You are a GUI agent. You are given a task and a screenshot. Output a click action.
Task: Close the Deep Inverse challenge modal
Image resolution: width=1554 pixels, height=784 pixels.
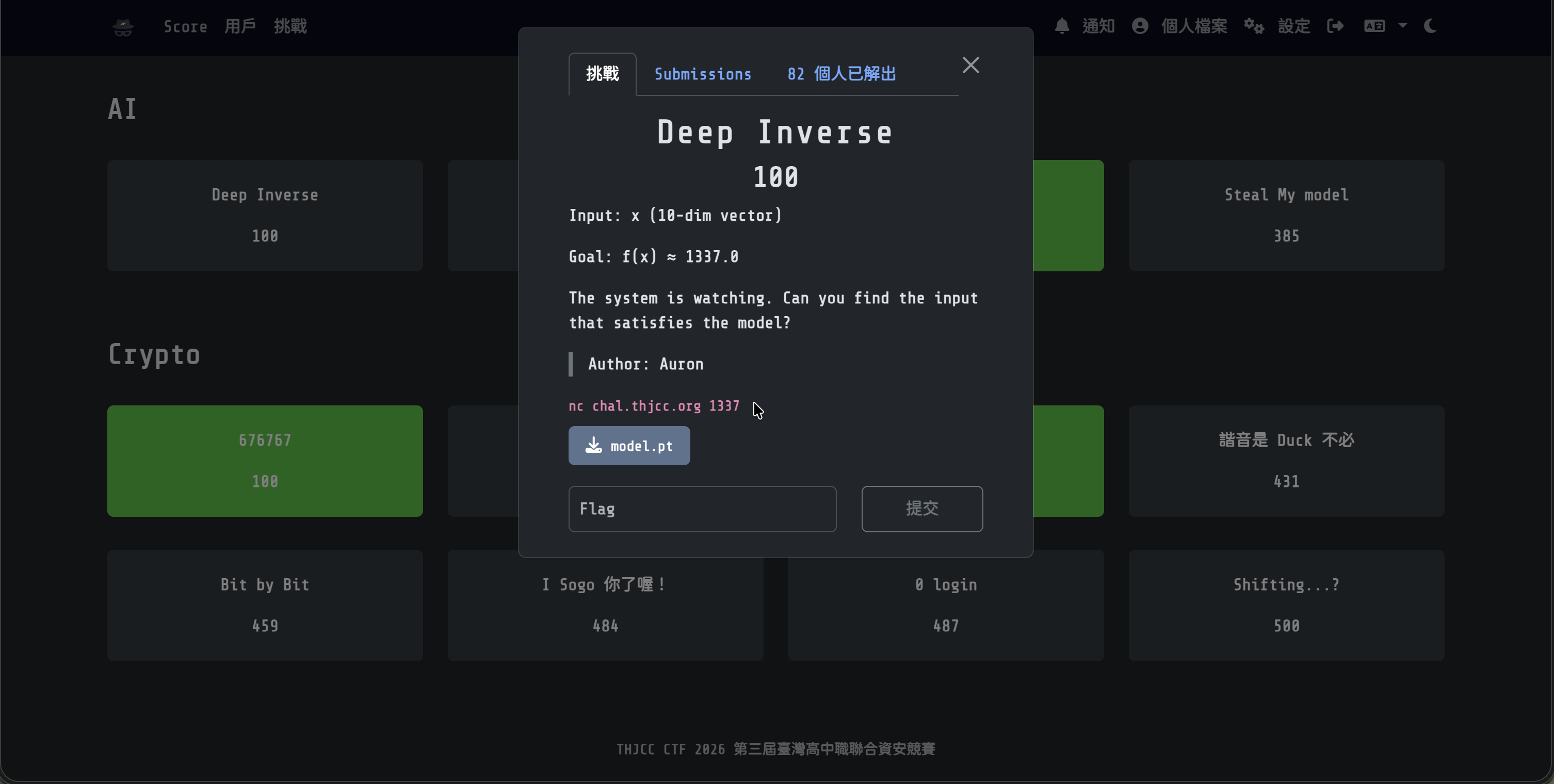[x=970, y=65]
